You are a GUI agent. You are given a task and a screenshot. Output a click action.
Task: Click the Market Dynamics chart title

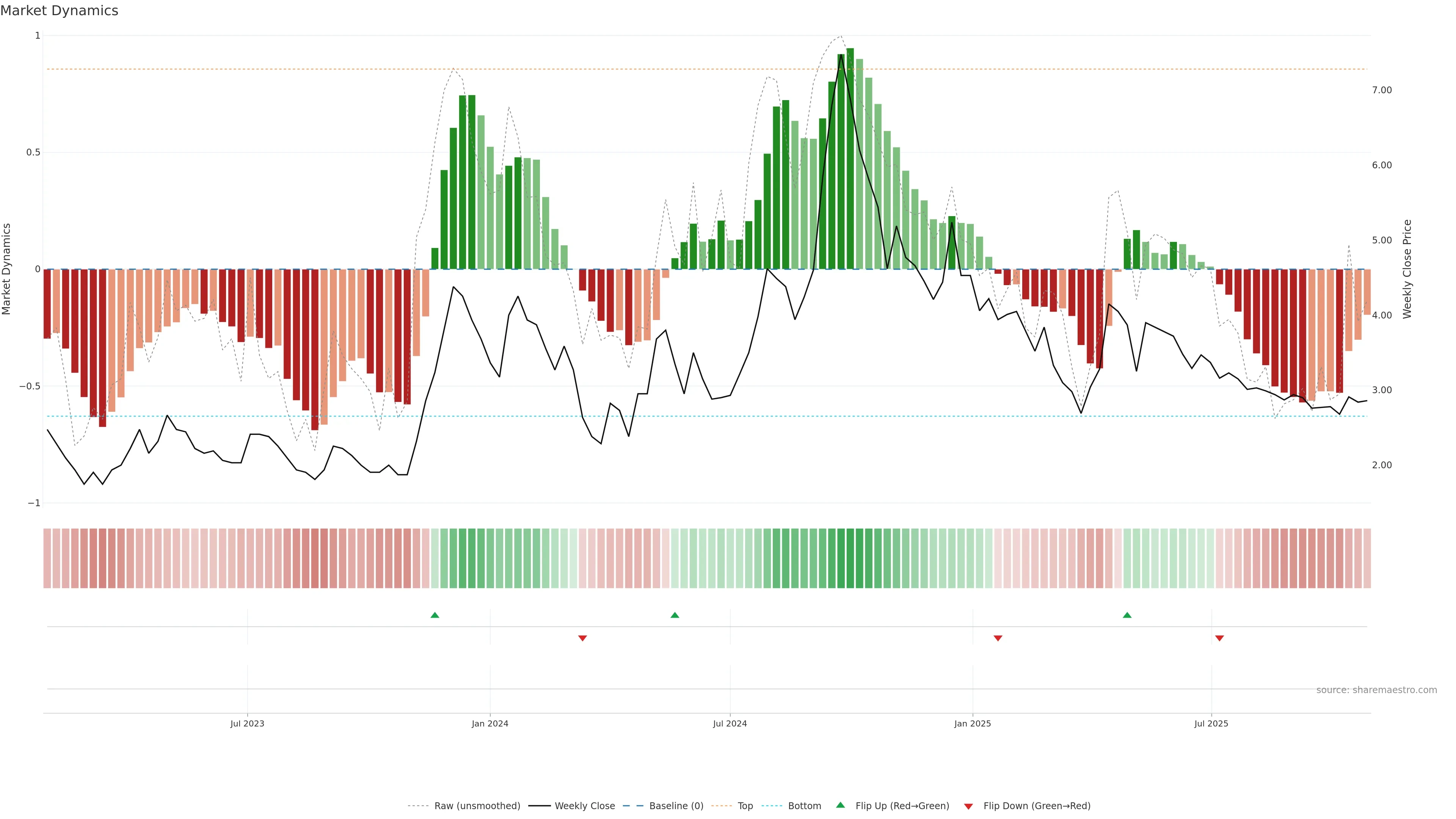click(60, 11)
